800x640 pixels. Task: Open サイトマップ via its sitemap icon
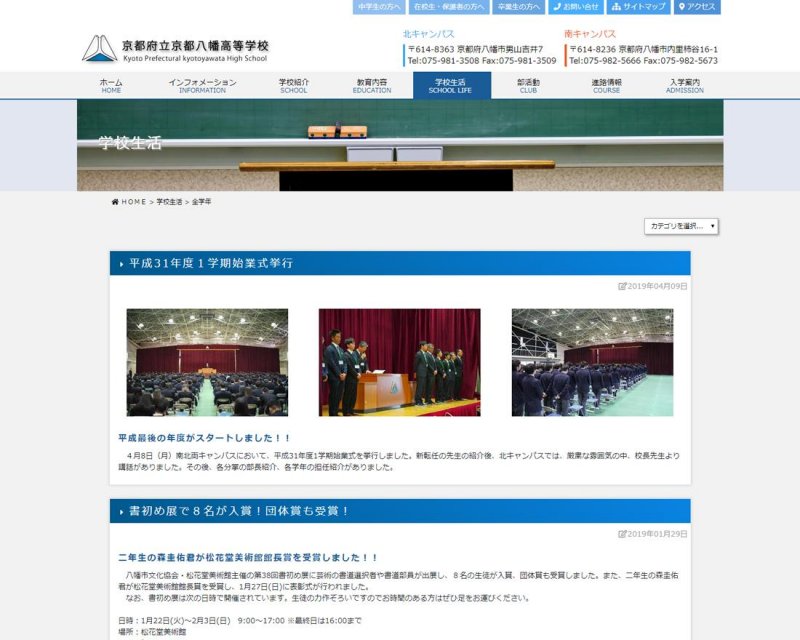coord(615,7)
